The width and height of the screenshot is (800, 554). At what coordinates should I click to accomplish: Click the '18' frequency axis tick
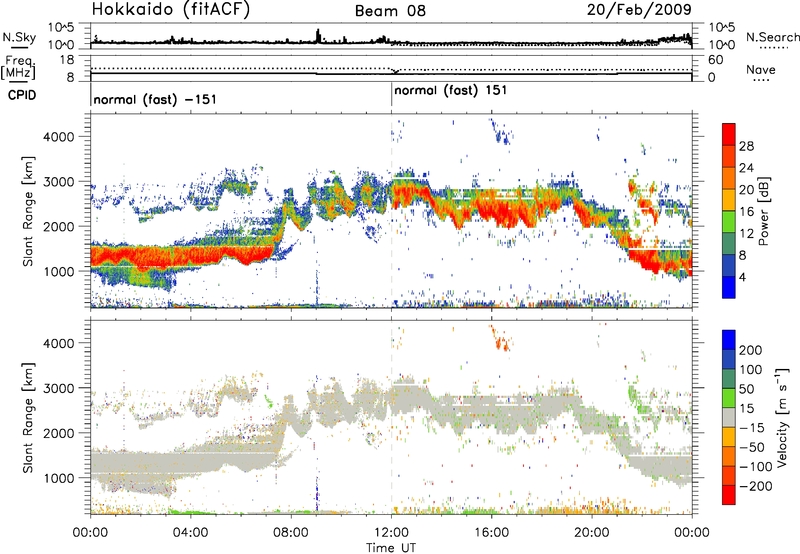(x=67, y=60)
